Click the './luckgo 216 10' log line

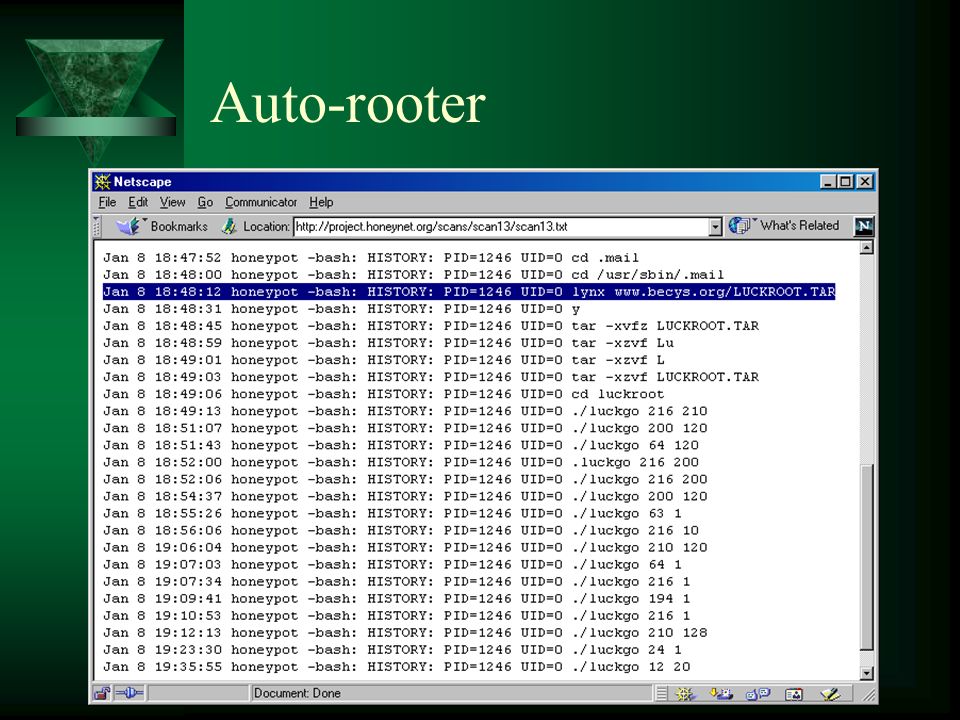pyautogui.click(x=401, y=531)
